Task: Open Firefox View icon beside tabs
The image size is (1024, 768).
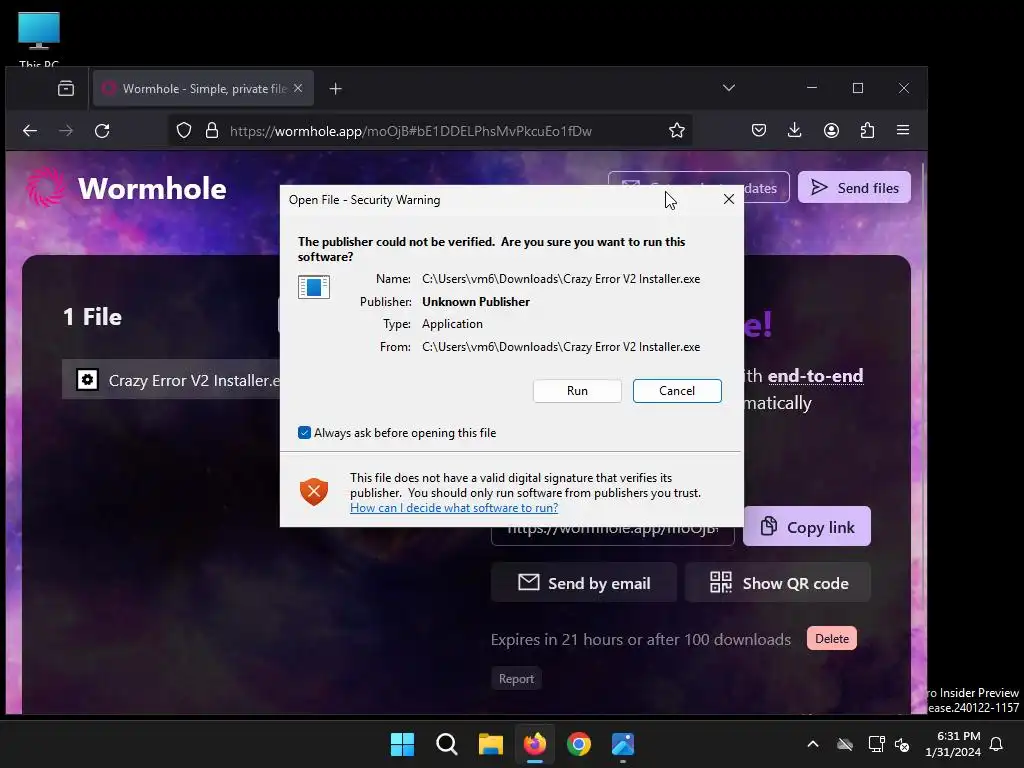Action: (x=66, y=88)
